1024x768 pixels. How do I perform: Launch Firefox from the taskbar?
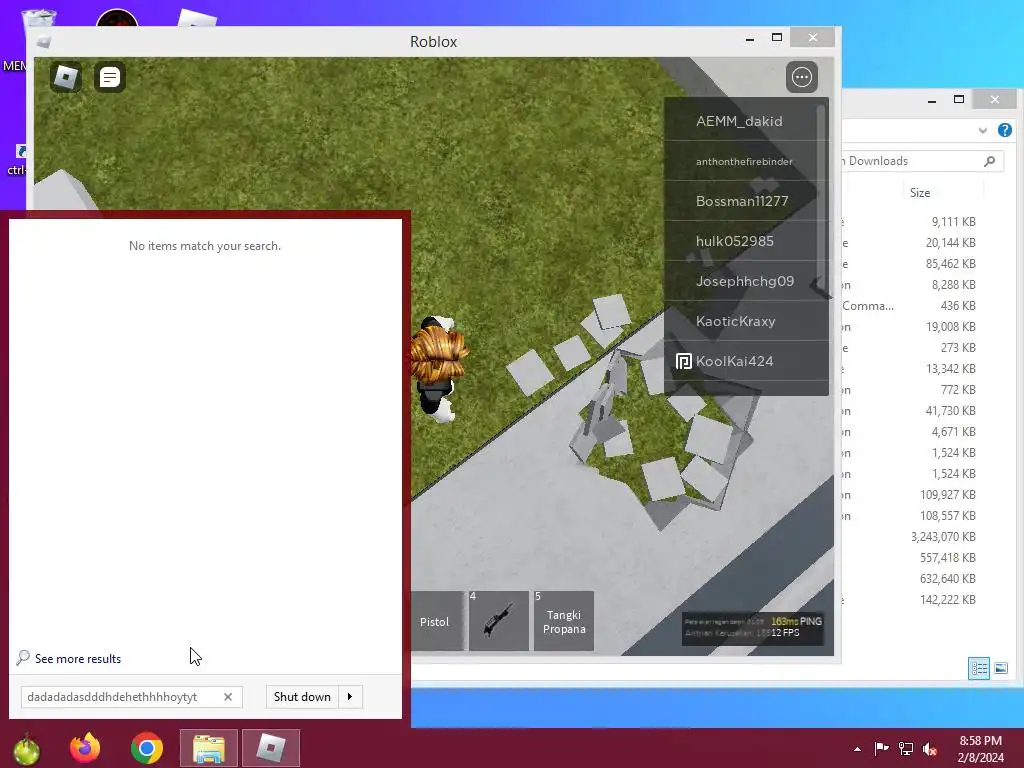[x=86, y=748]
